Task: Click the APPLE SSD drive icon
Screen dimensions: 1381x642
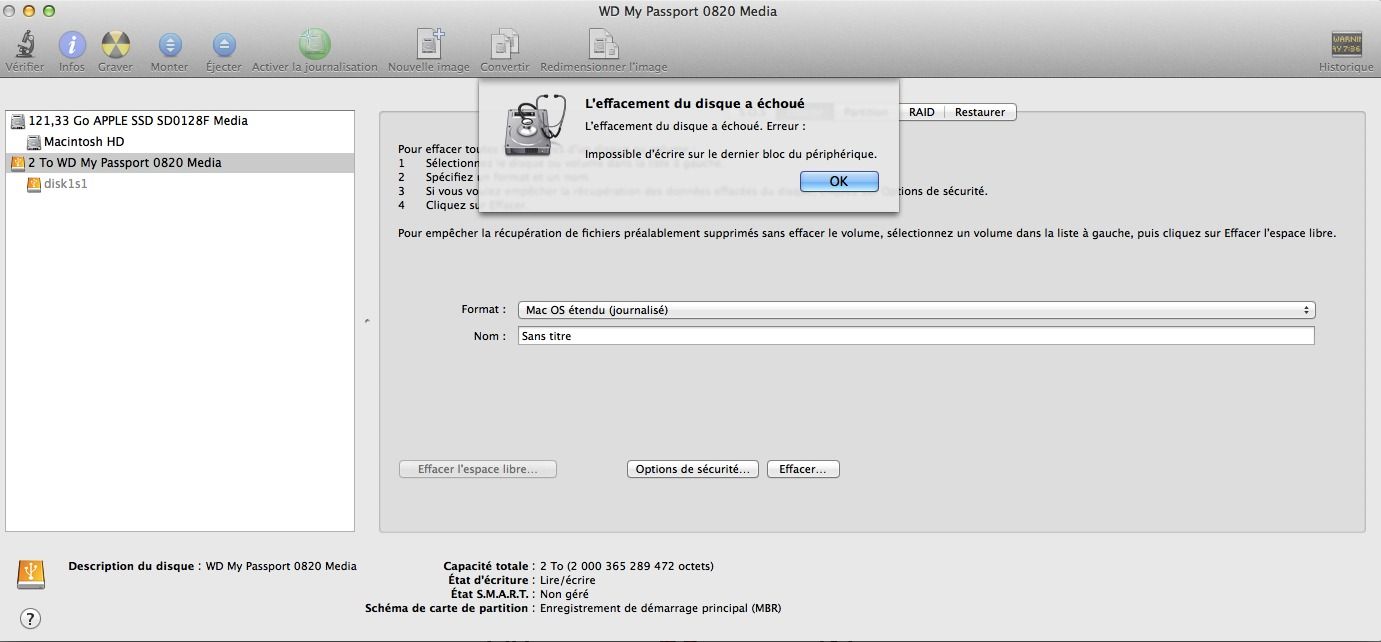Action: pos(18,121)
